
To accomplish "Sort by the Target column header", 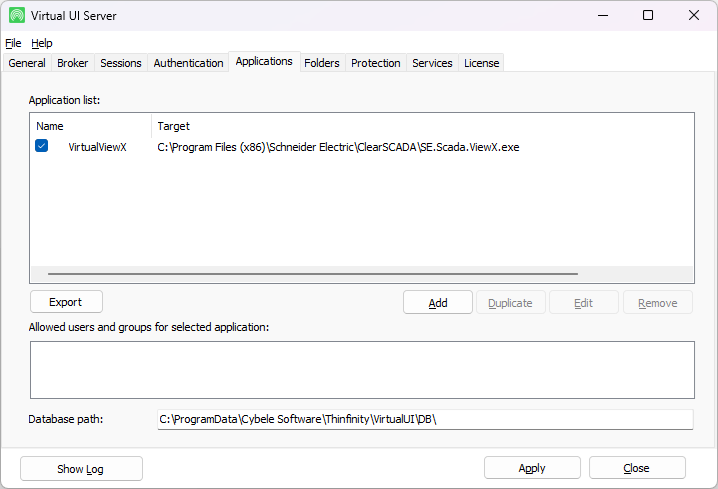I will point(174,126).
